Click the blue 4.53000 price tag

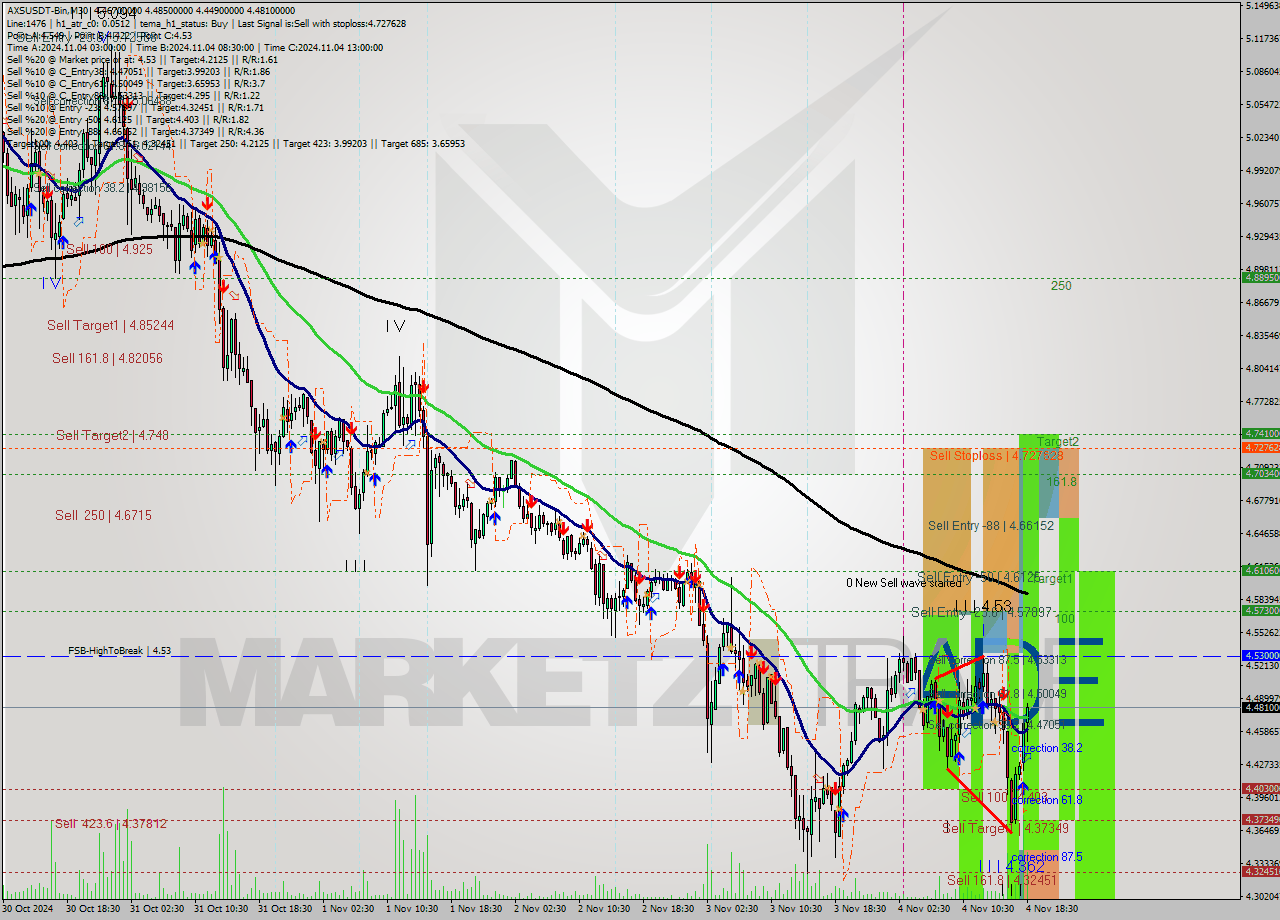[x=1260, y=655]
